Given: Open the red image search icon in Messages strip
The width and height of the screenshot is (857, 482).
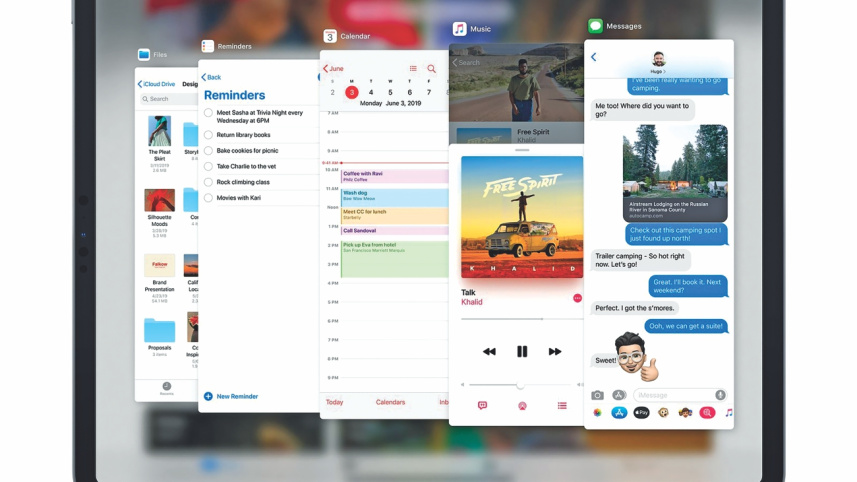Looking at the screenshot, I should 707,413.
